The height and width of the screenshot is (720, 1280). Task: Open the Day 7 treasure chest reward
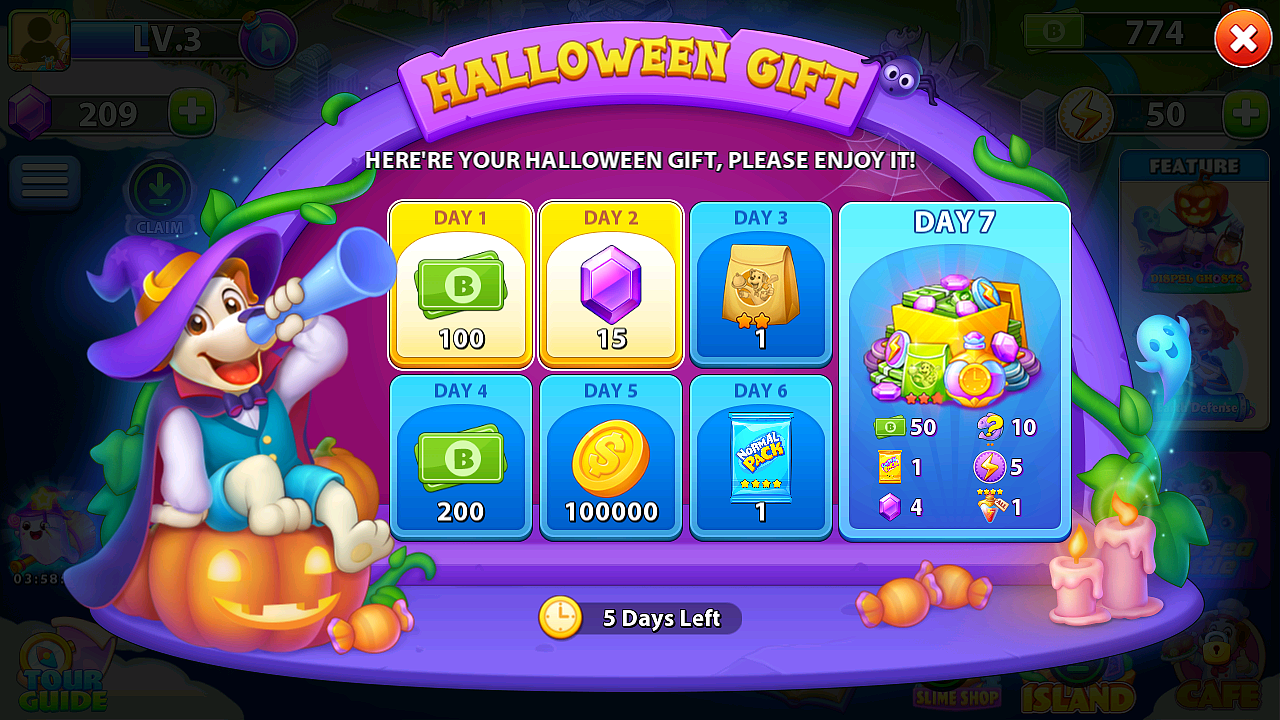[x=955, y=370]
